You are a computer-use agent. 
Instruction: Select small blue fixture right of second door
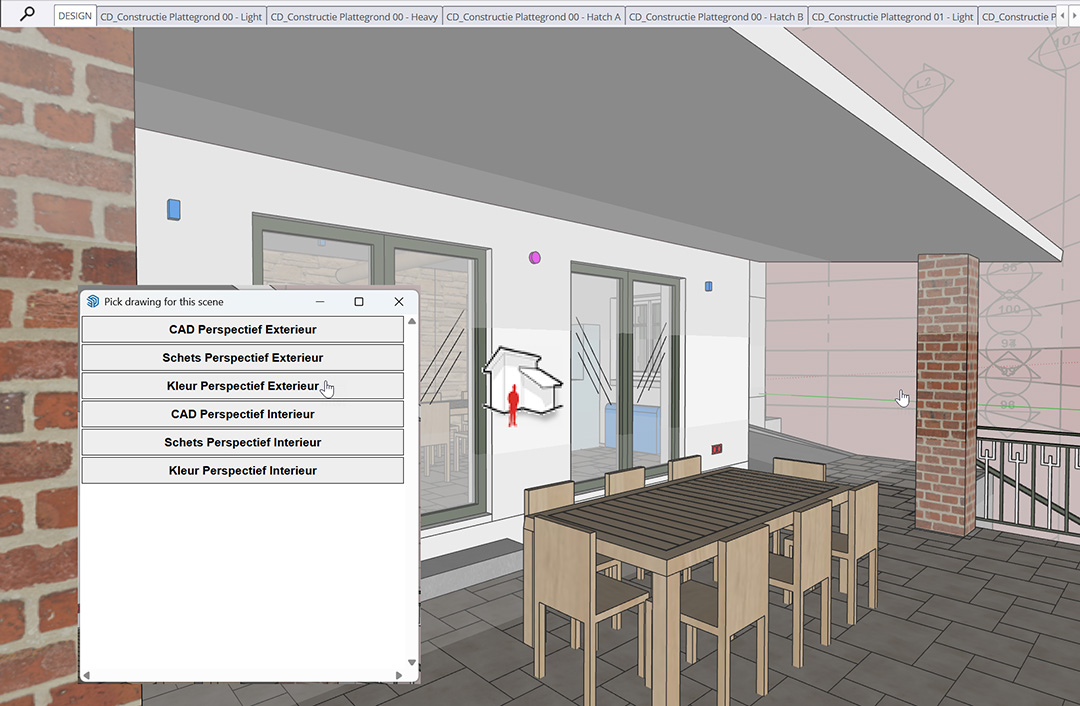coord(708,286)
